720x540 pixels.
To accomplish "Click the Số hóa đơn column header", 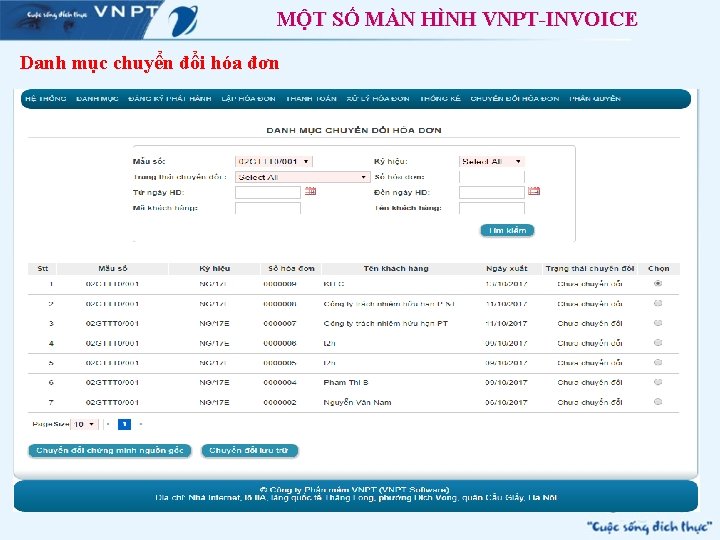I will [291, 269].
